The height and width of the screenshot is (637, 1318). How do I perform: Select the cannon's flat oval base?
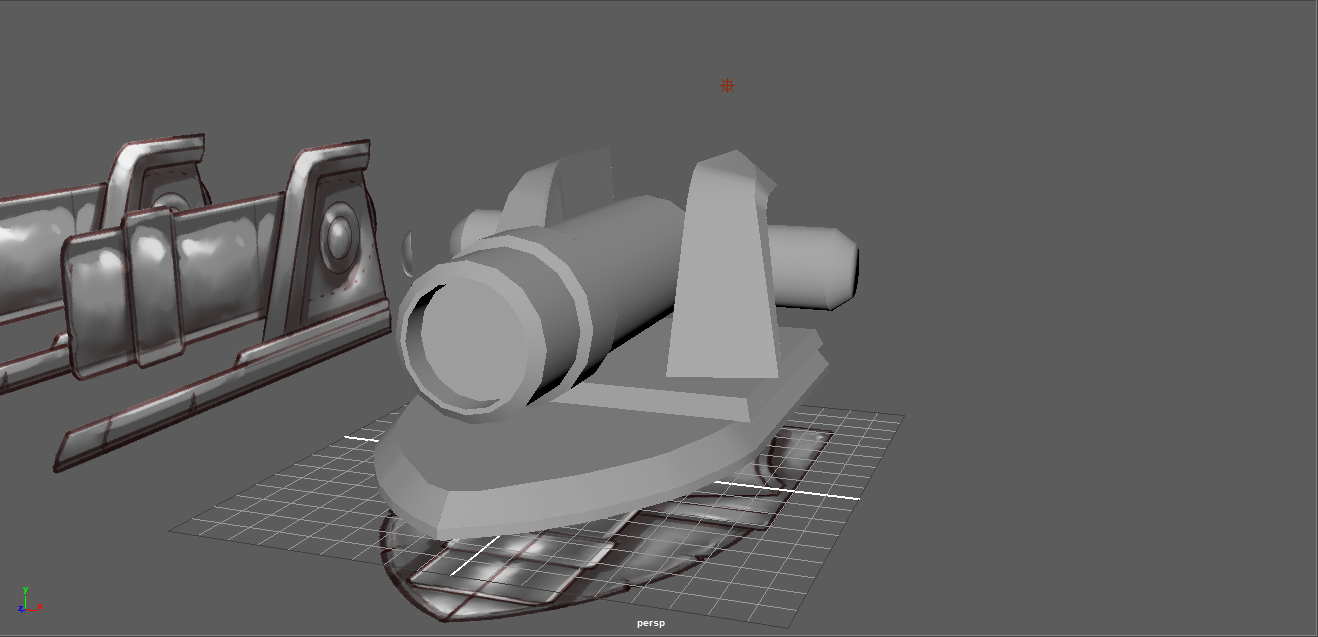pyautogui.click(x=560, y=470)
